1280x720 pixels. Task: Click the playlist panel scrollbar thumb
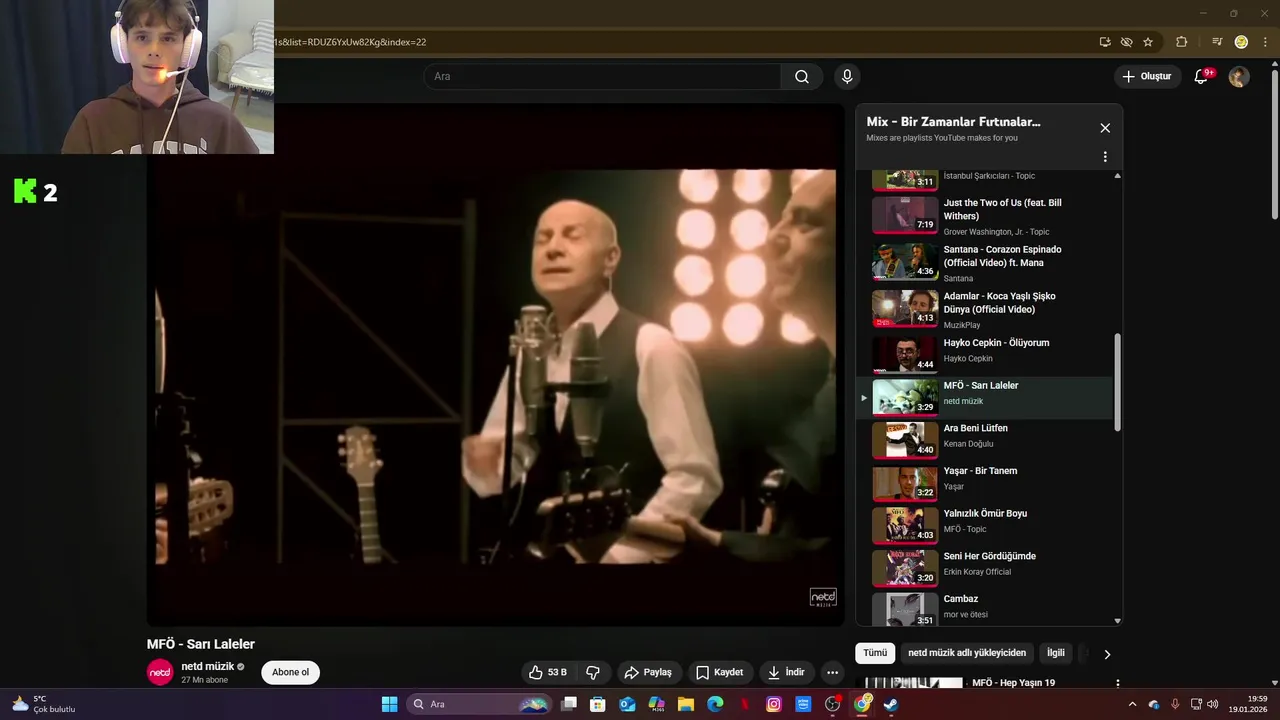1117,383
